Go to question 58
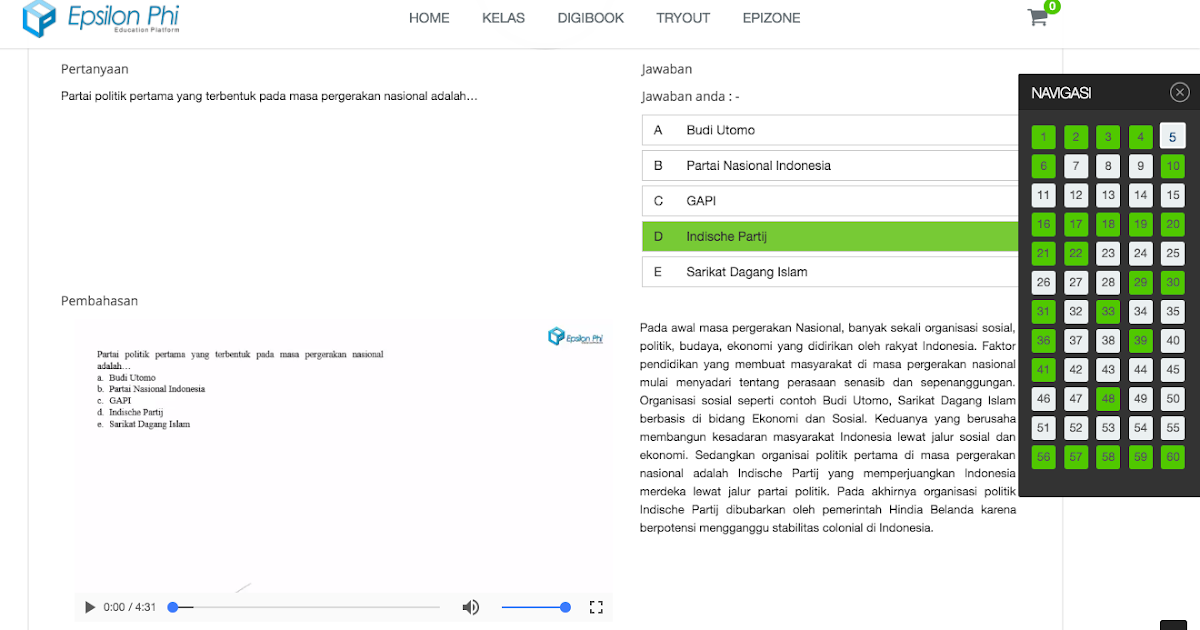Screen dimensions: 1200x630 pos(1108,456)
